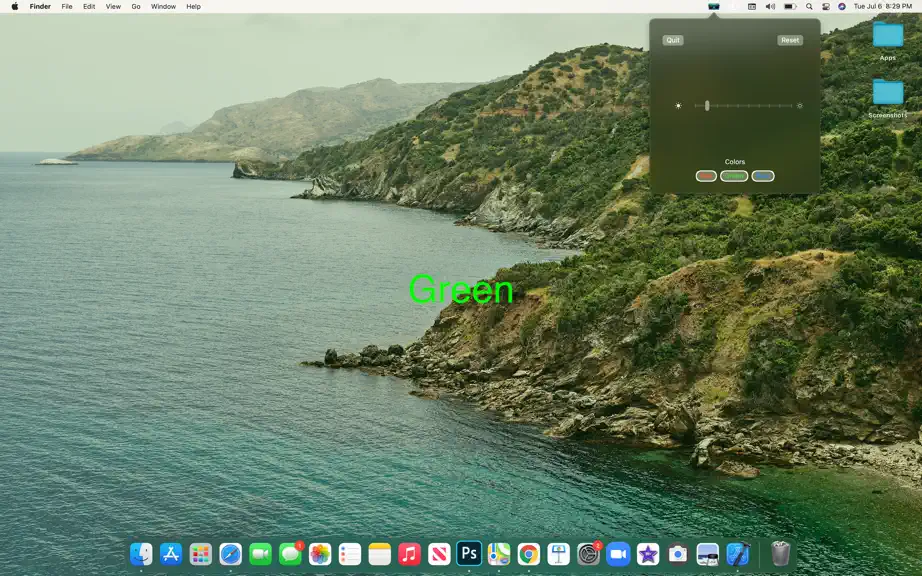Click the Reset button in the popover
This screenshot has height=576, width=922.
click(790, 40)
